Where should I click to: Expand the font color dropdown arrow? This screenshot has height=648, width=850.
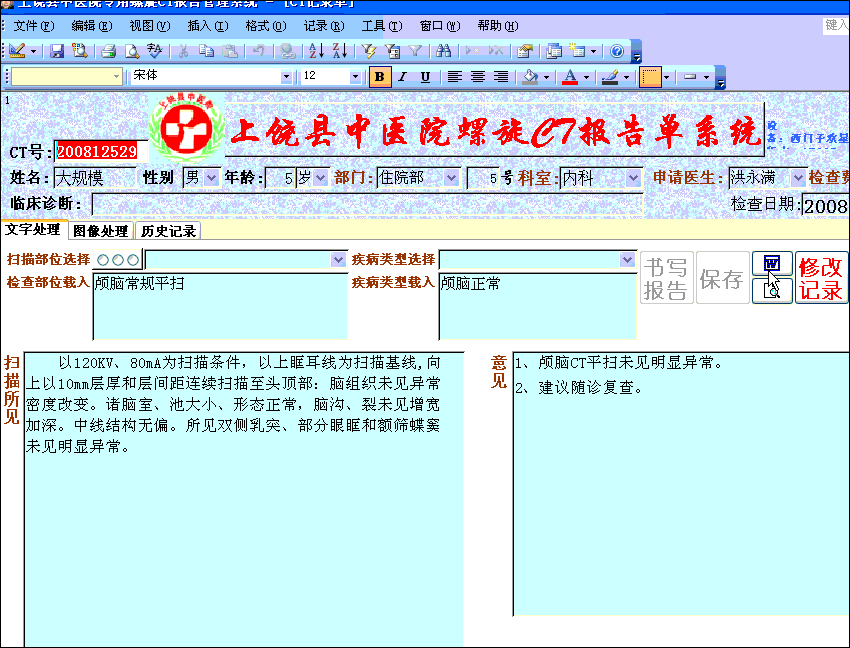586,77
